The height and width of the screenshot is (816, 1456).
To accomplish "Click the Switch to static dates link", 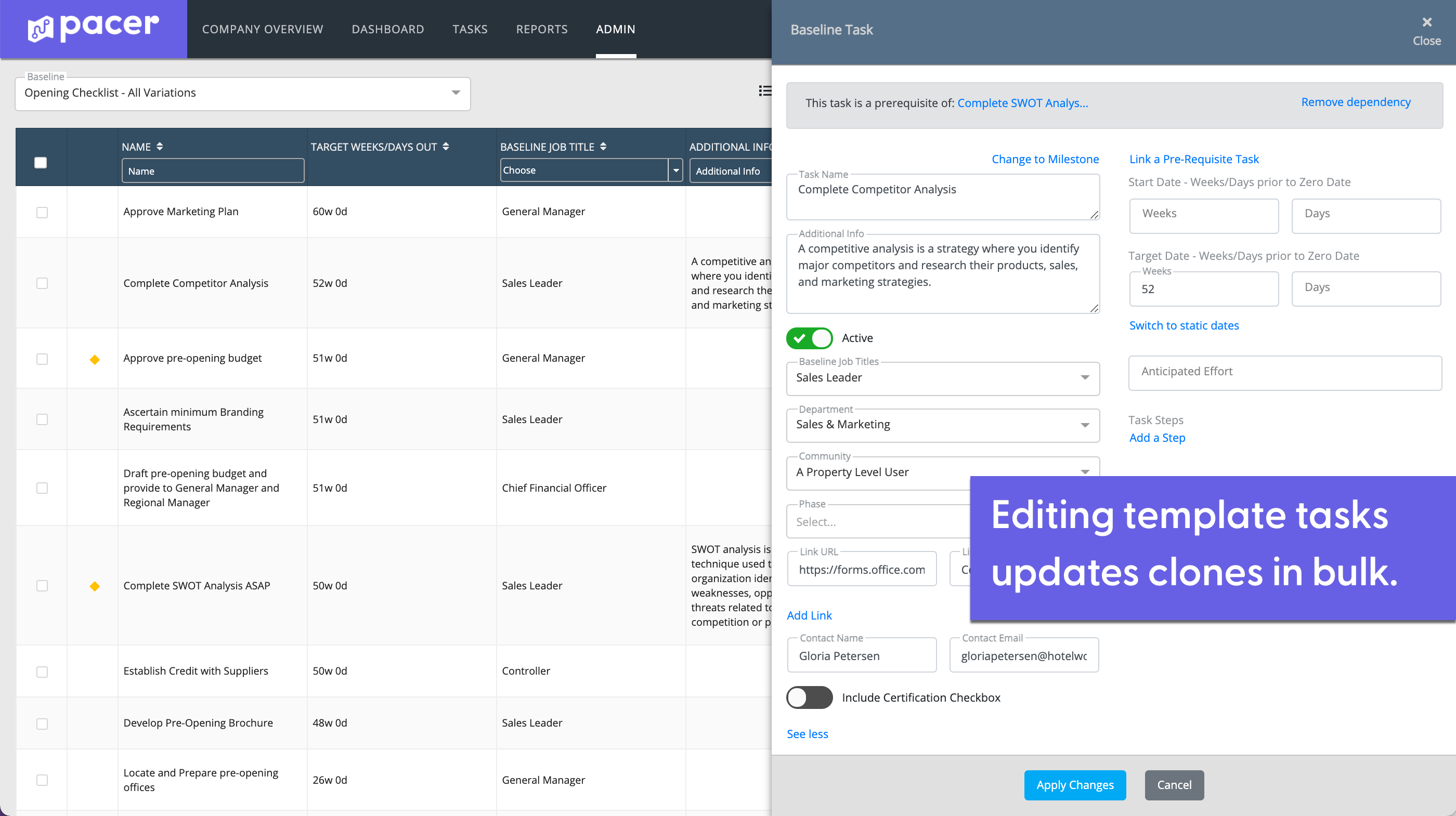I will 1184,325.
